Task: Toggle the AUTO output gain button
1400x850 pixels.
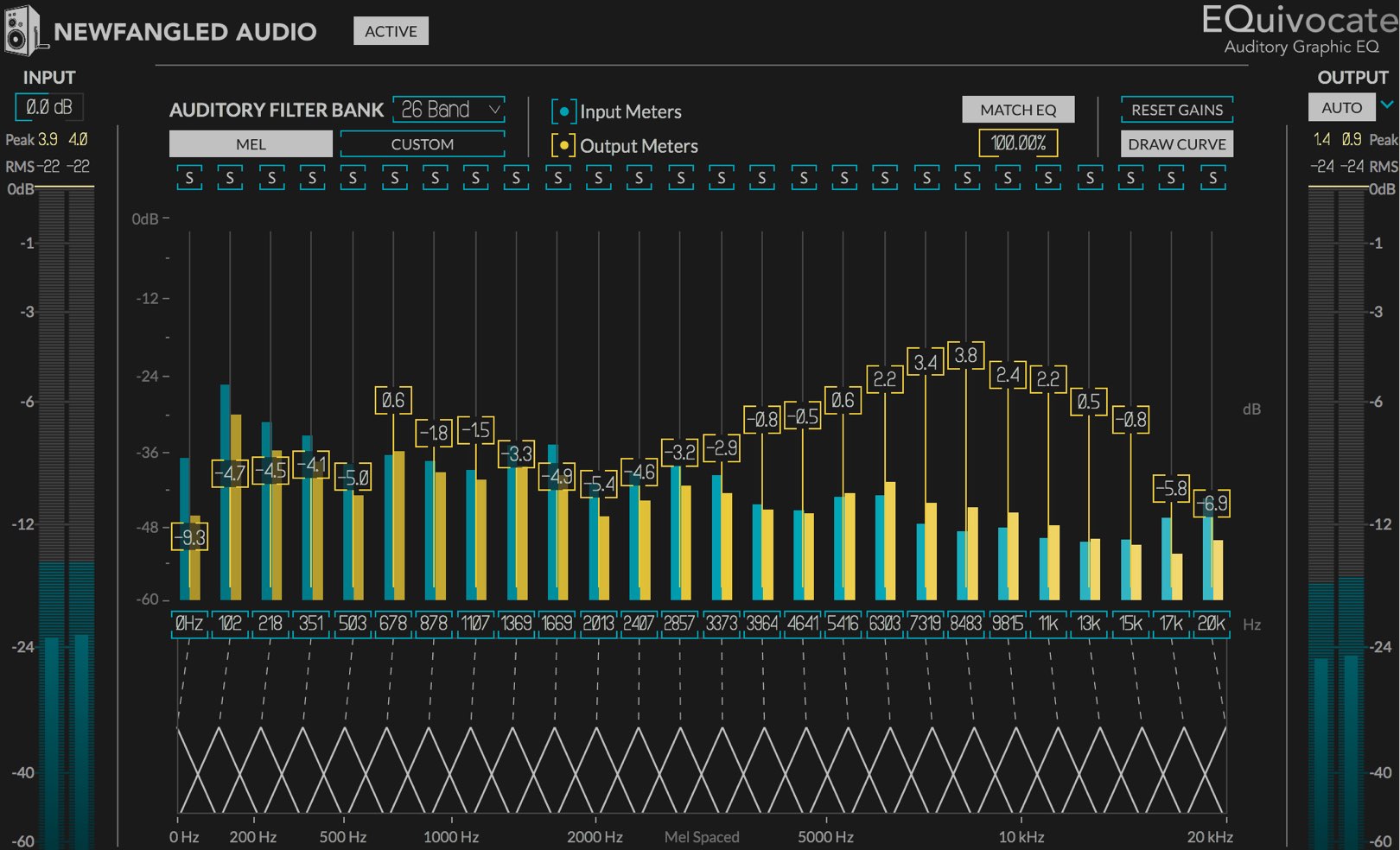Action: click(x=1341, y=108)
